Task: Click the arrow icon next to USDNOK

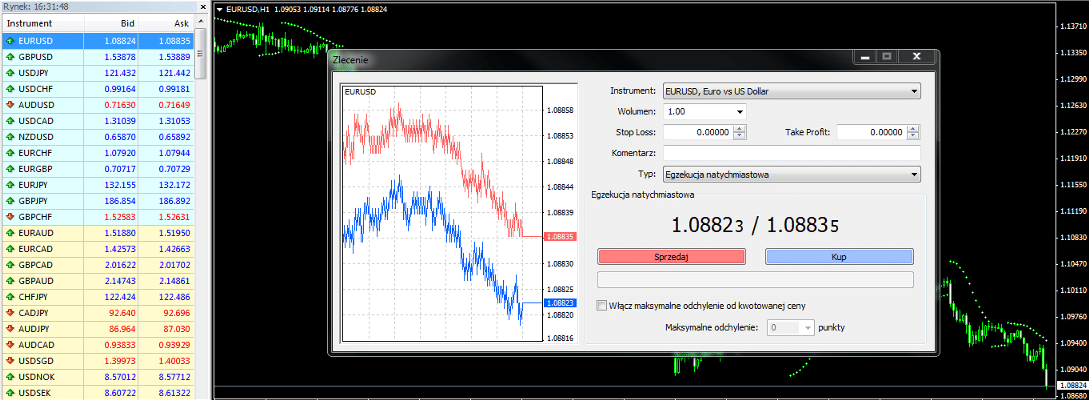Action: coord(10,377)
